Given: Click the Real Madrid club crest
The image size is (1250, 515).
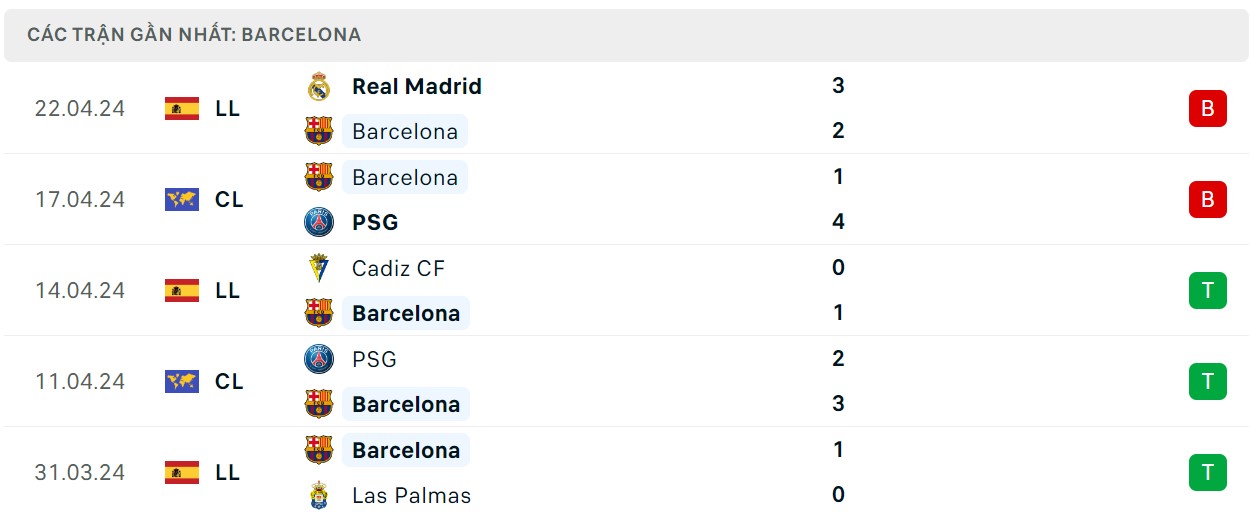Looking at the screenshot, I should point(319,87).
